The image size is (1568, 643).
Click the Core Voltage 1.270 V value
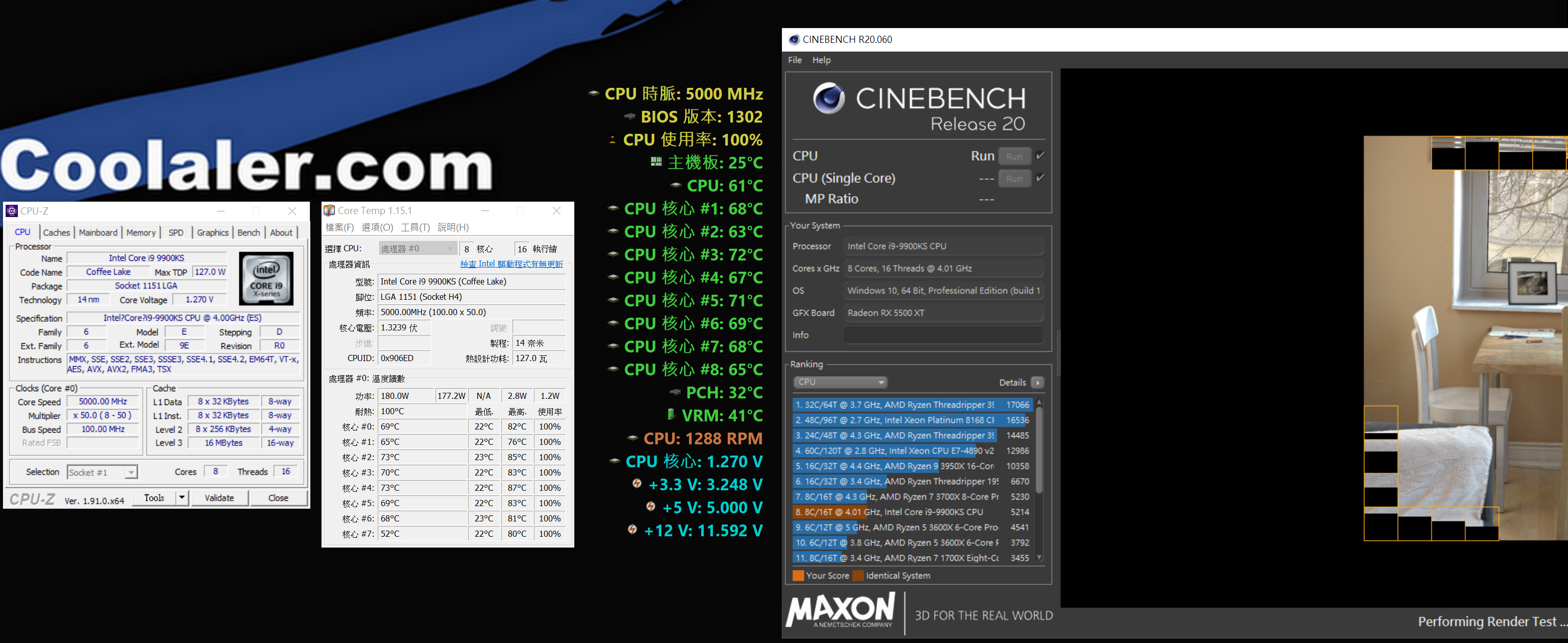coord(200,300)
